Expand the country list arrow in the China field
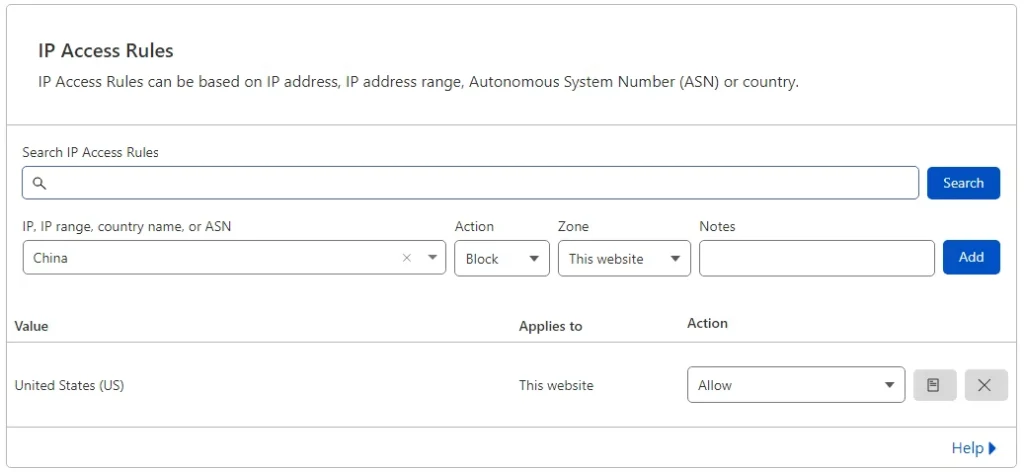This screenshot has height=472, width=1024. pyautogui.click(x=432, y=258)
